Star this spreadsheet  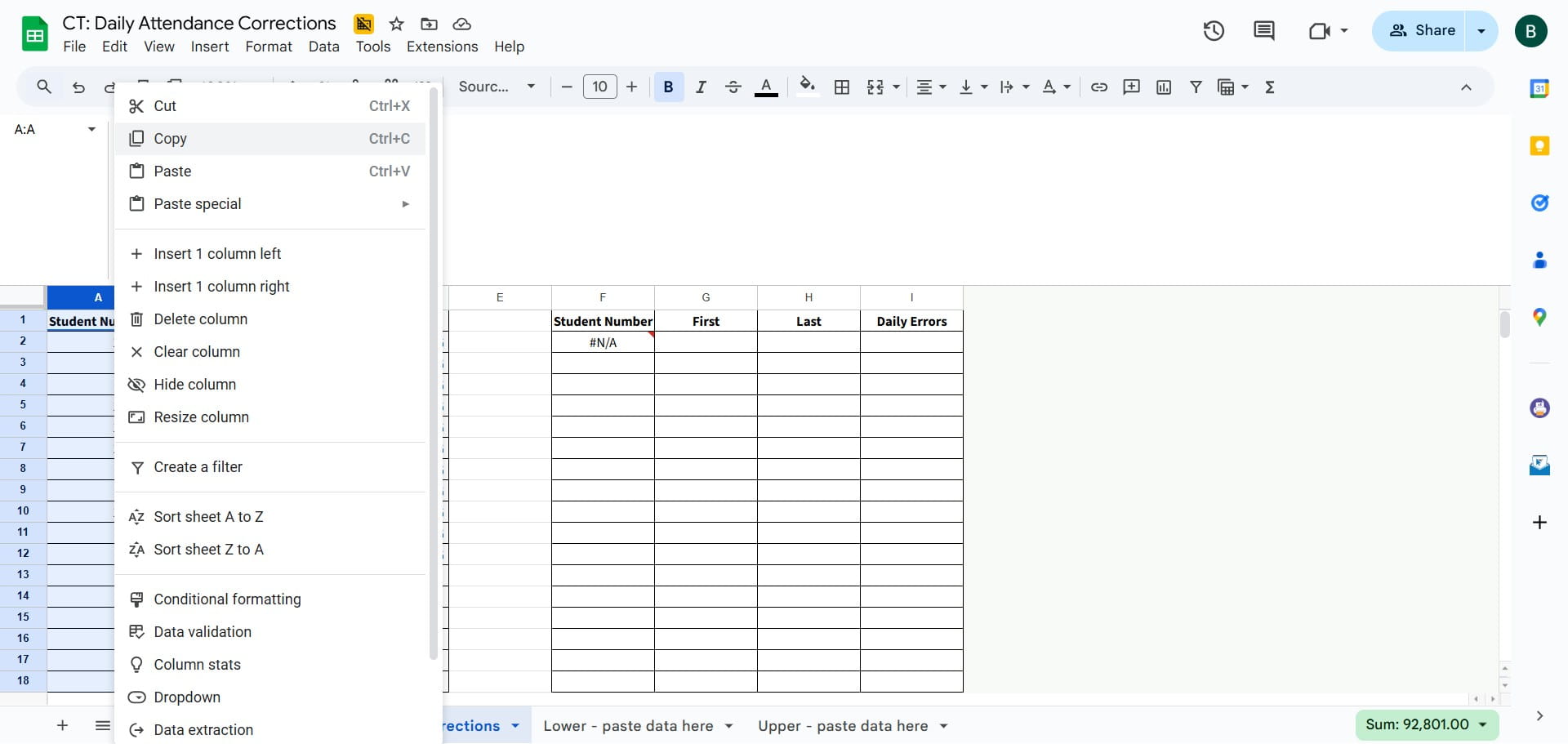click(x=397, y=24)
